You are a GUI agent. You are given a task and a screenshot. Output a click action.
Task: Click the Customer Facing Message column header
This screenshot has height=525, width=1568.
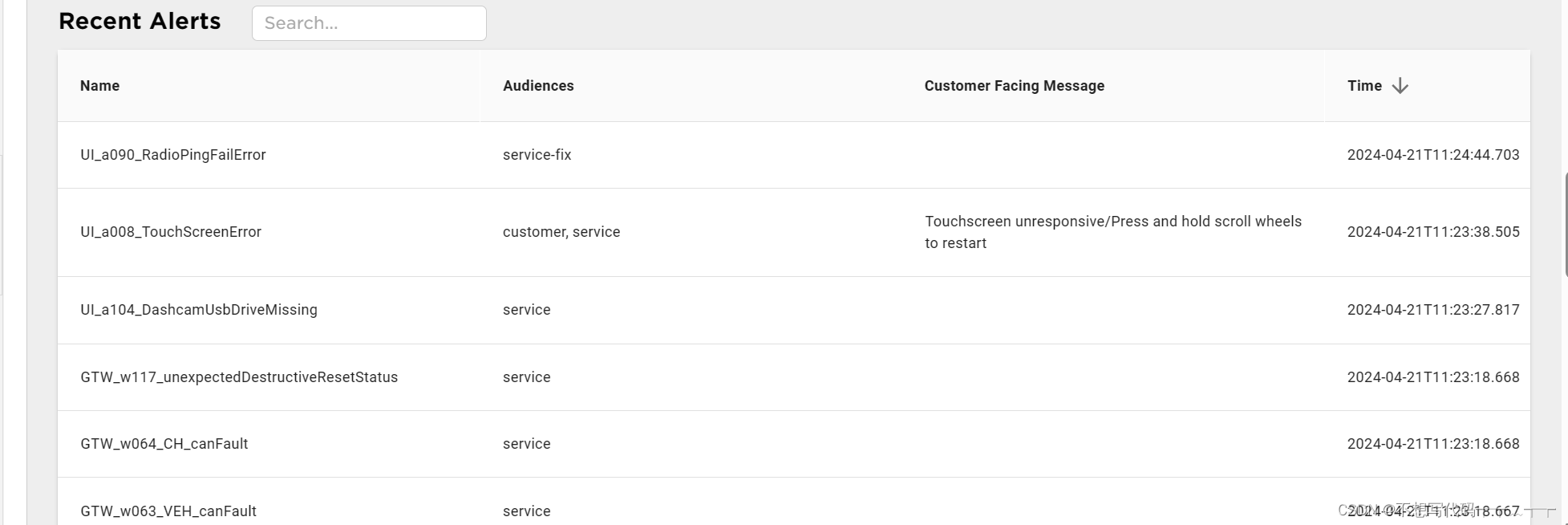pos(1014,86)
